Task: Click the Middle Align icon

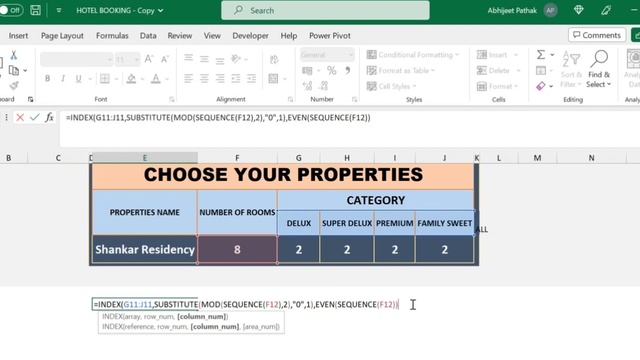Action: click(x=204, y=59)
